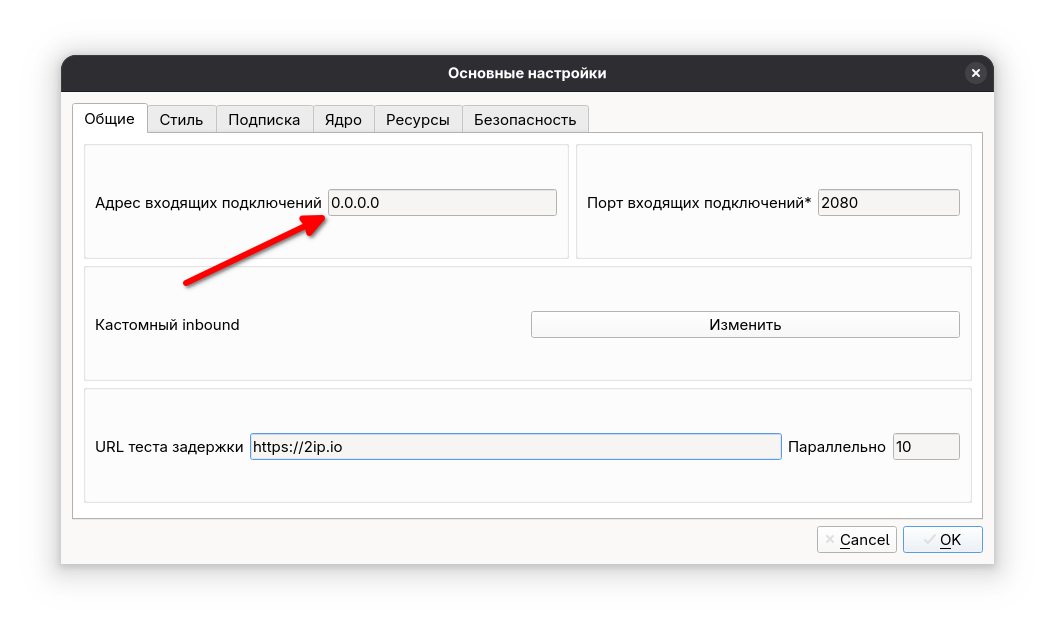Click the inbound port field showing 2080

click(888, 202)
